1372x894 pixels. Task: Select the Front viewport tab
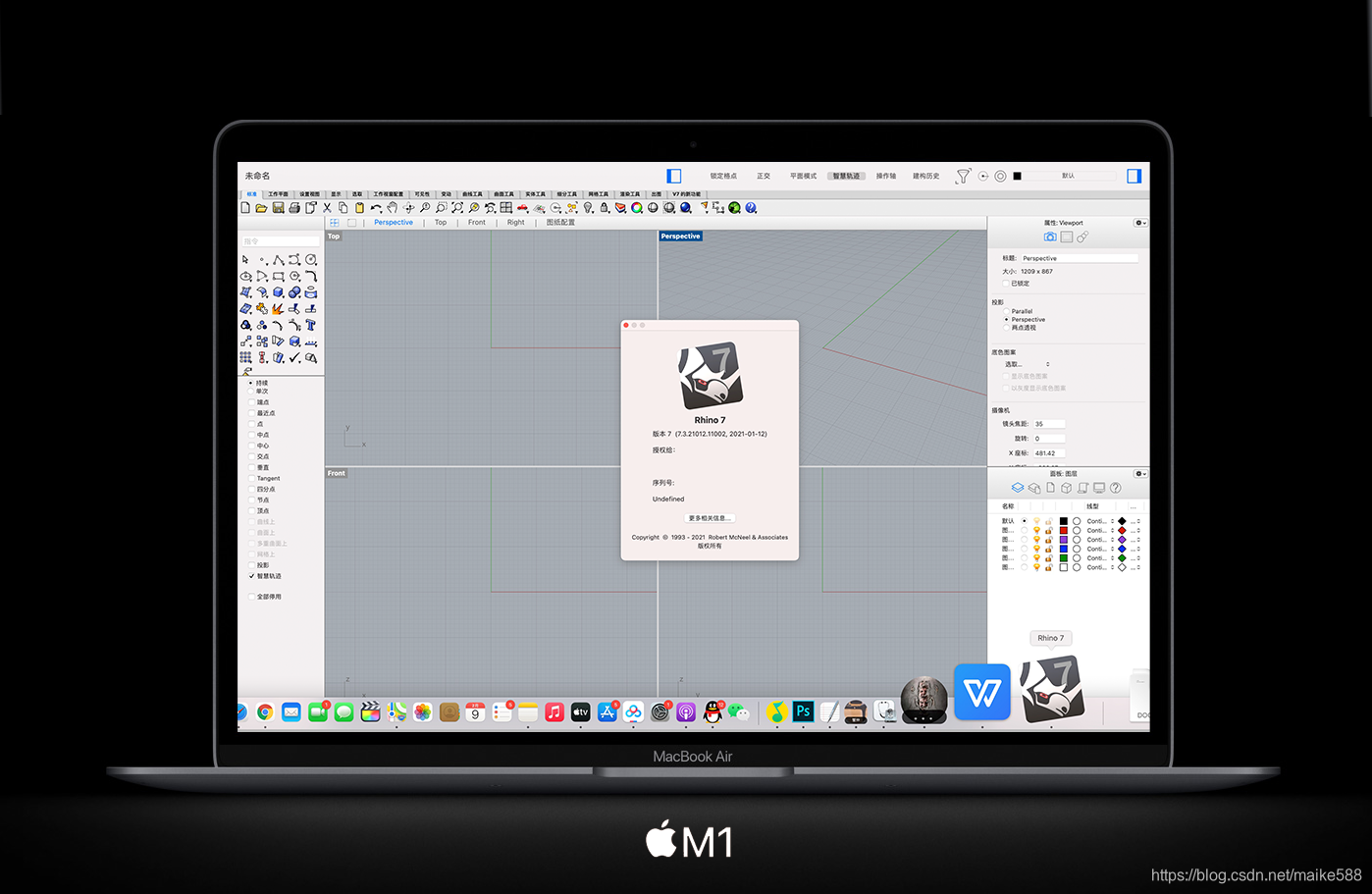coord(477,223)
